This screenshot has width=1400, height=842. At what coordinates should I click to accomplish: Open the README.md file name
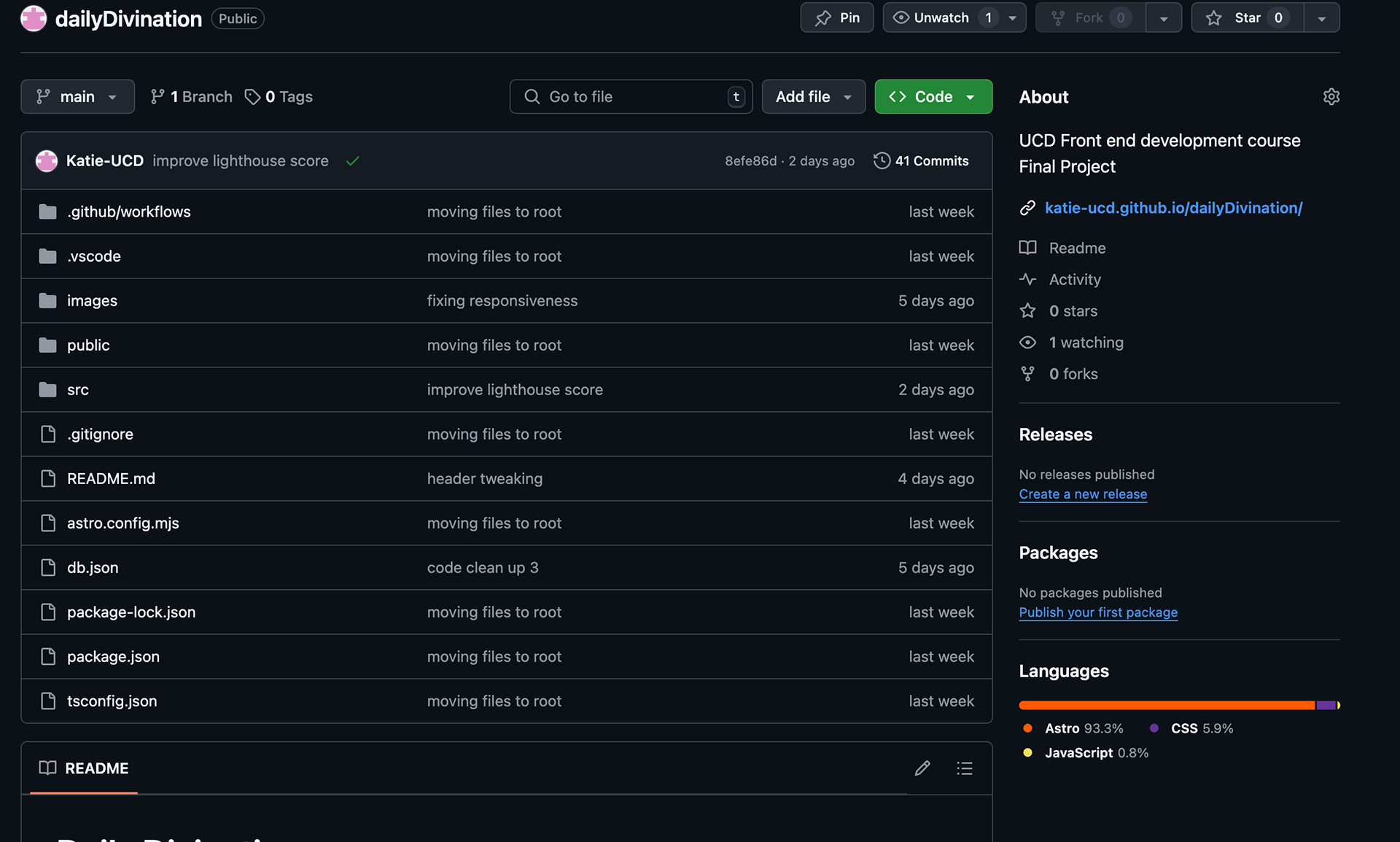pyautogui.click(x=111, y=479)
